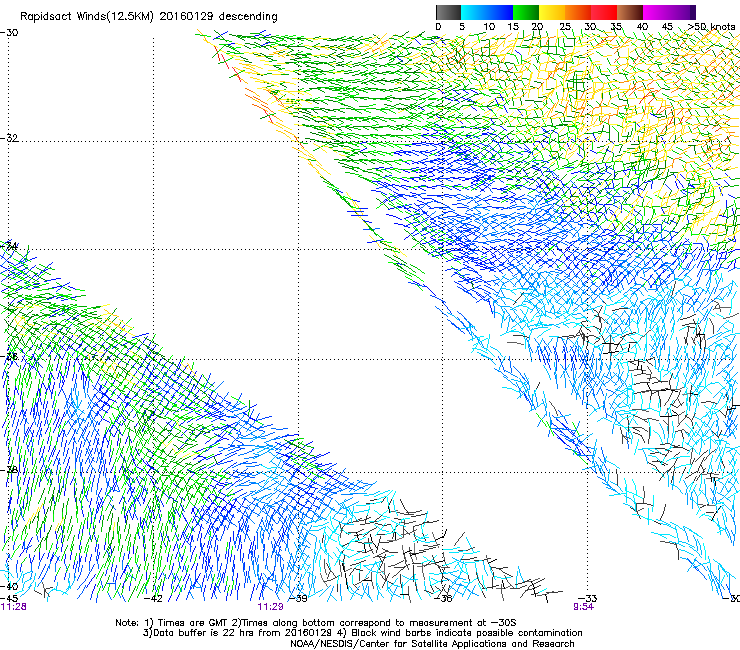Click the 'Note: 1) Times are GMT' line
This screenshot has width=740, height=650.
click(316, 623)
